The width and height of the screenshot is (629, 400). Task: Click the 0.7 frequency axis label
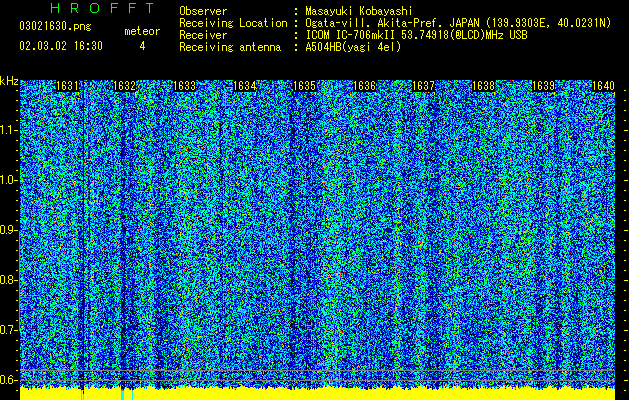click(8, 330)
